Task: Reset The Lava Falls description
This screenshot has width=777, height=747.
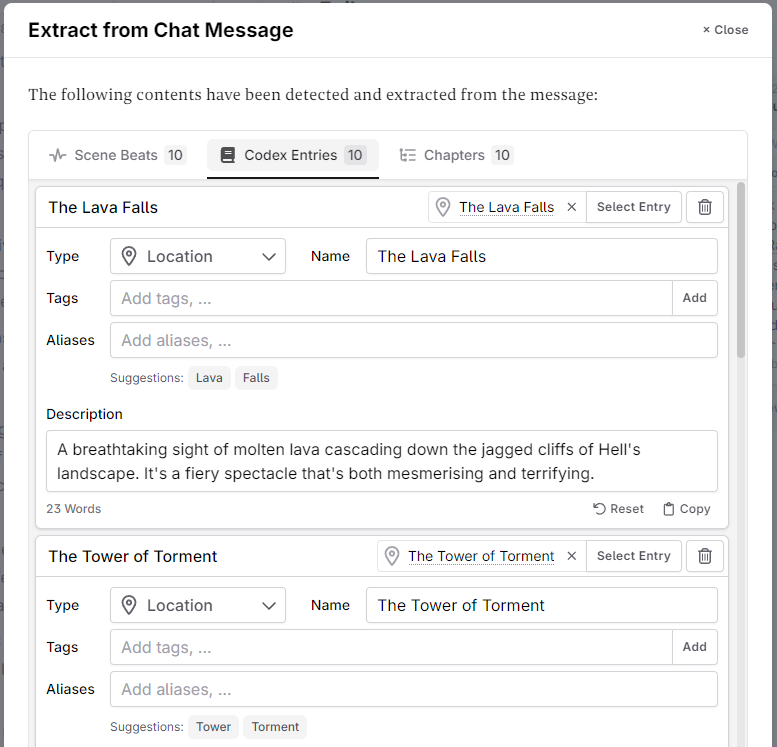Action: pos(618,509)
